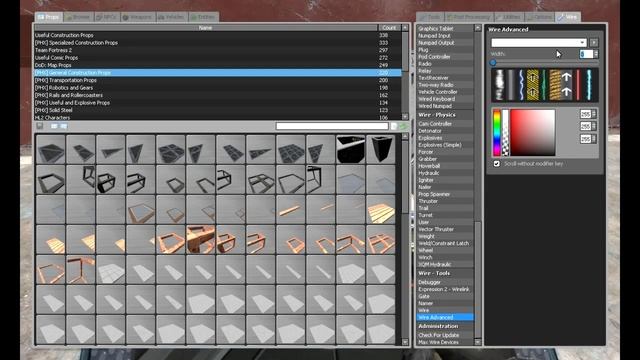
Task: Spawn the black open box prop
Action: point(351,149)
